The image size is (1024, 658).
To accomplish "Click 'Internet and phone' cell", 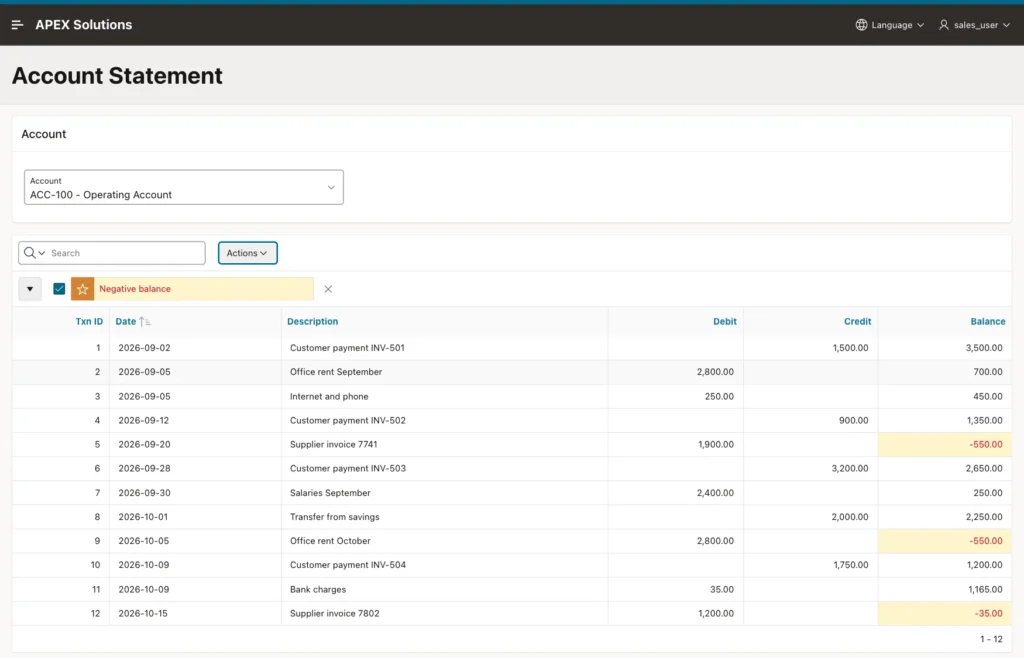I will click(x=329, y=396).
